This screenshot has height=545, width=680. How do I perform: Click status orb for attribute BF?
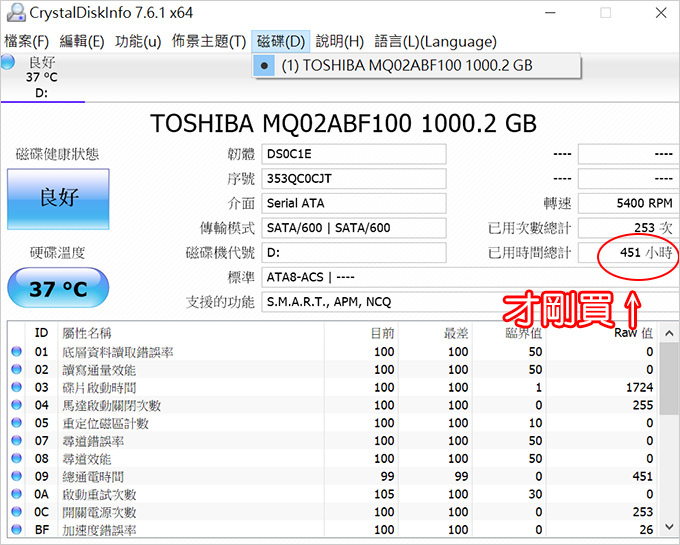click(16, 529)
